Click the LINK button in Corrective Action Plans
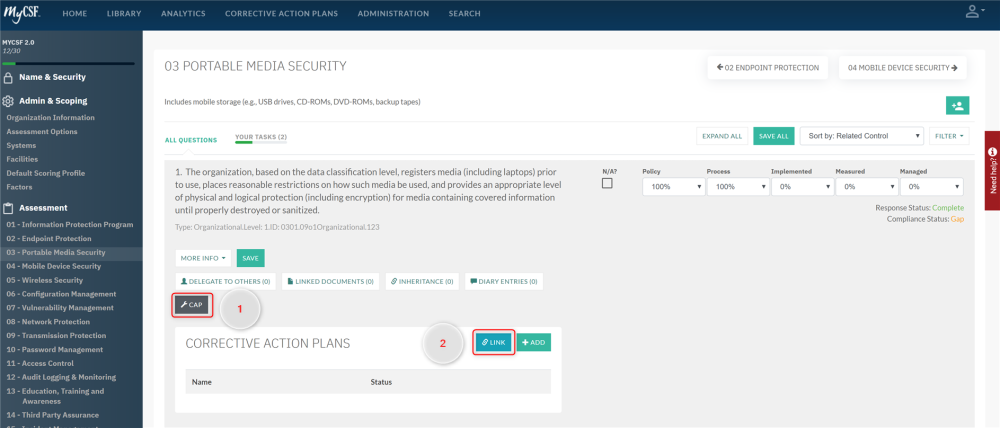The height and width of the screenshot is (428, 1000). [x=494, y=343]
